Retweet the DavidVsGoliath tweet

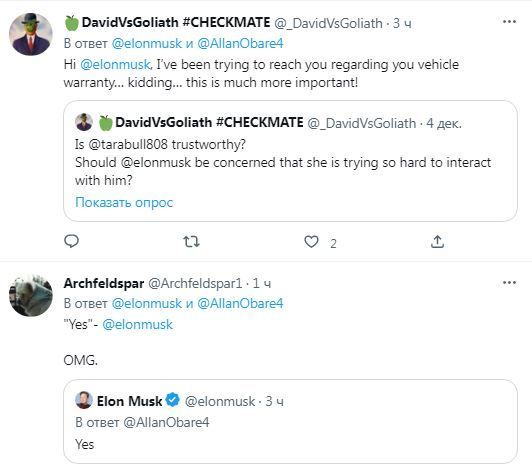click(191, 242)
